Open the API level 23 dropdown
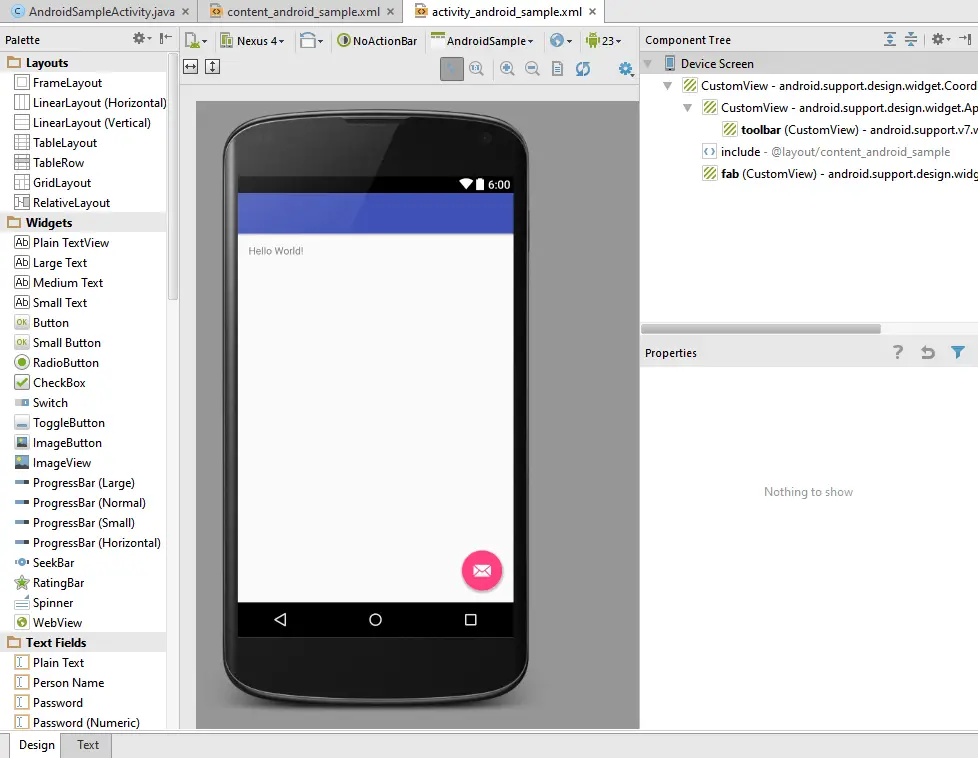 [604, 41]
